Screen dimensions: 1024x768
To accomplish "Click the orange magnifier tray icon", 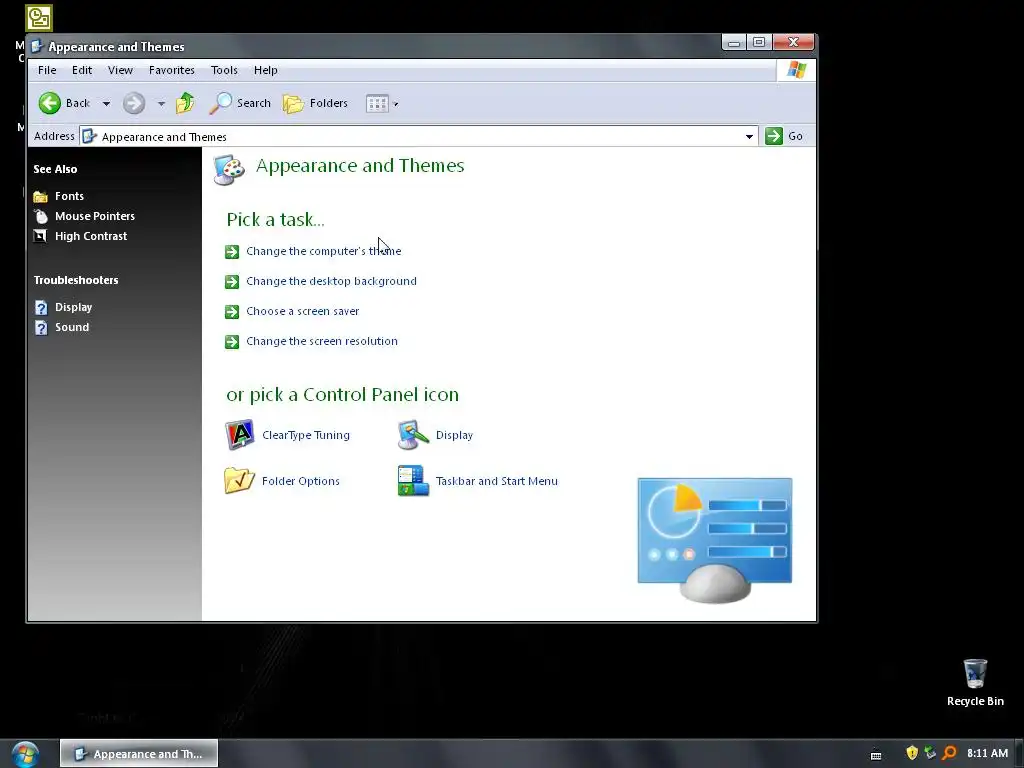I will [x=950, y=753].
